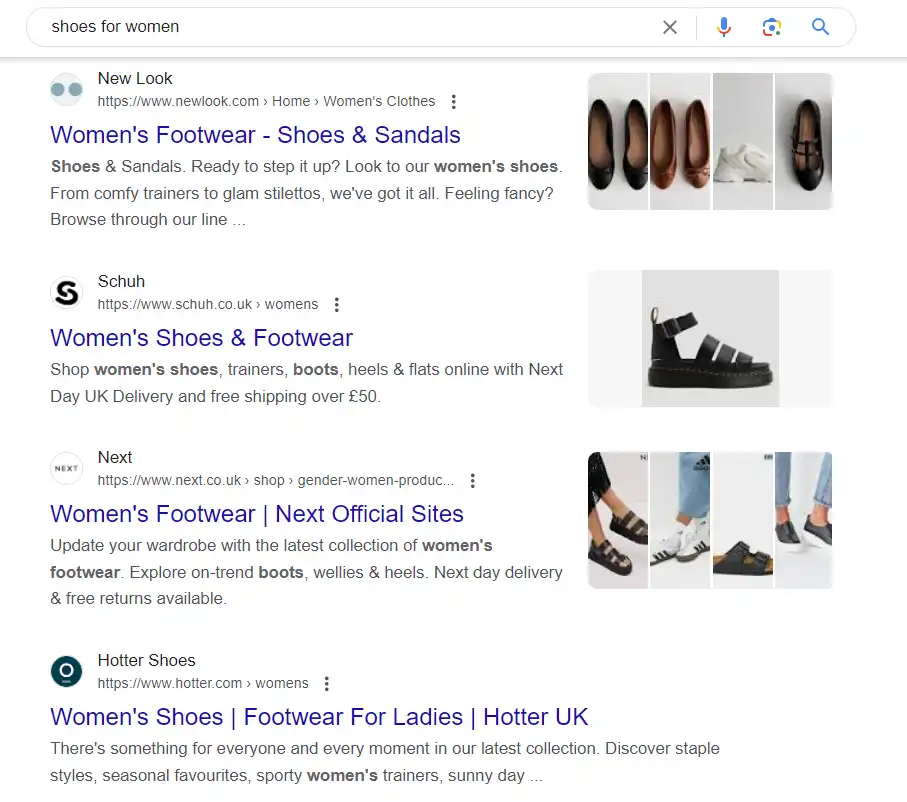907x802 pixels.
Task: Open Next dark slip-on shoes thumbnail
Action: point(803,520)
